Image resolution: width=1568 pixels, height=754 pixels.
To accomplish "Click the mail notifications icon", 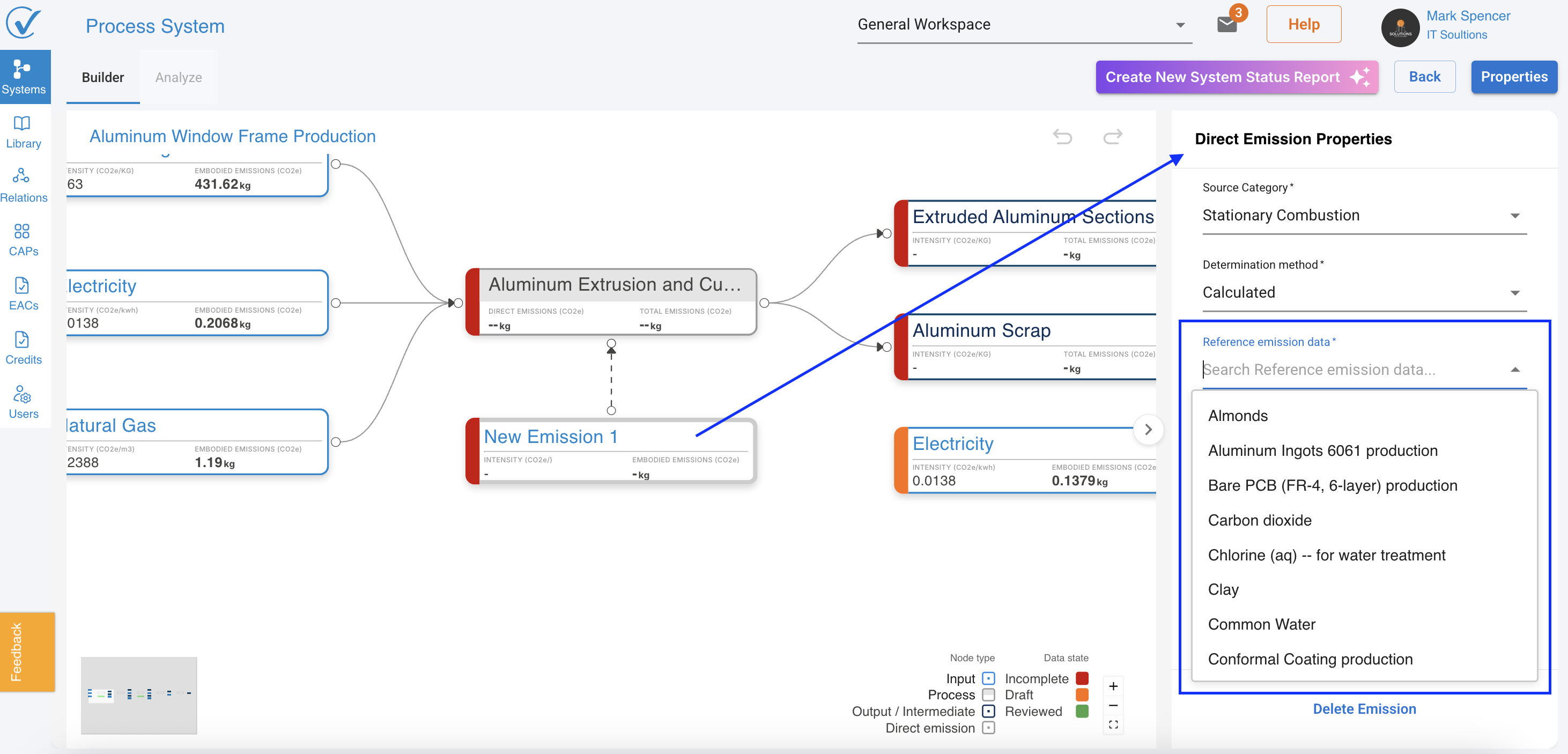I will (x=1226, y=24).
